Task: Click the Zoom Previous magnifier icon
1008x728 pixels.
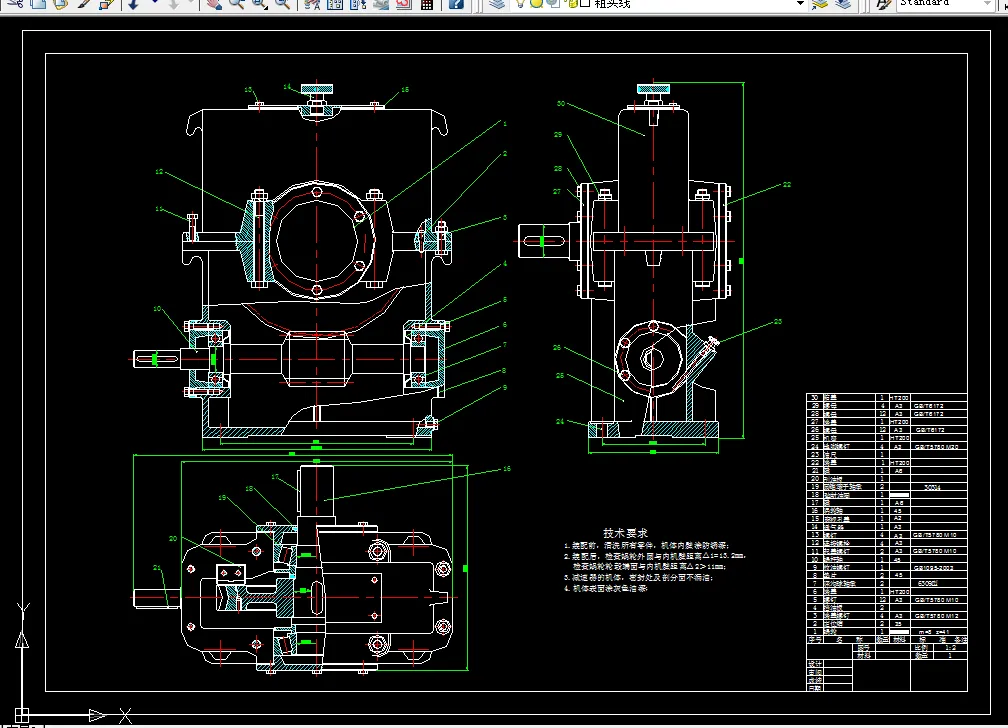Action: tap(283, 4)
